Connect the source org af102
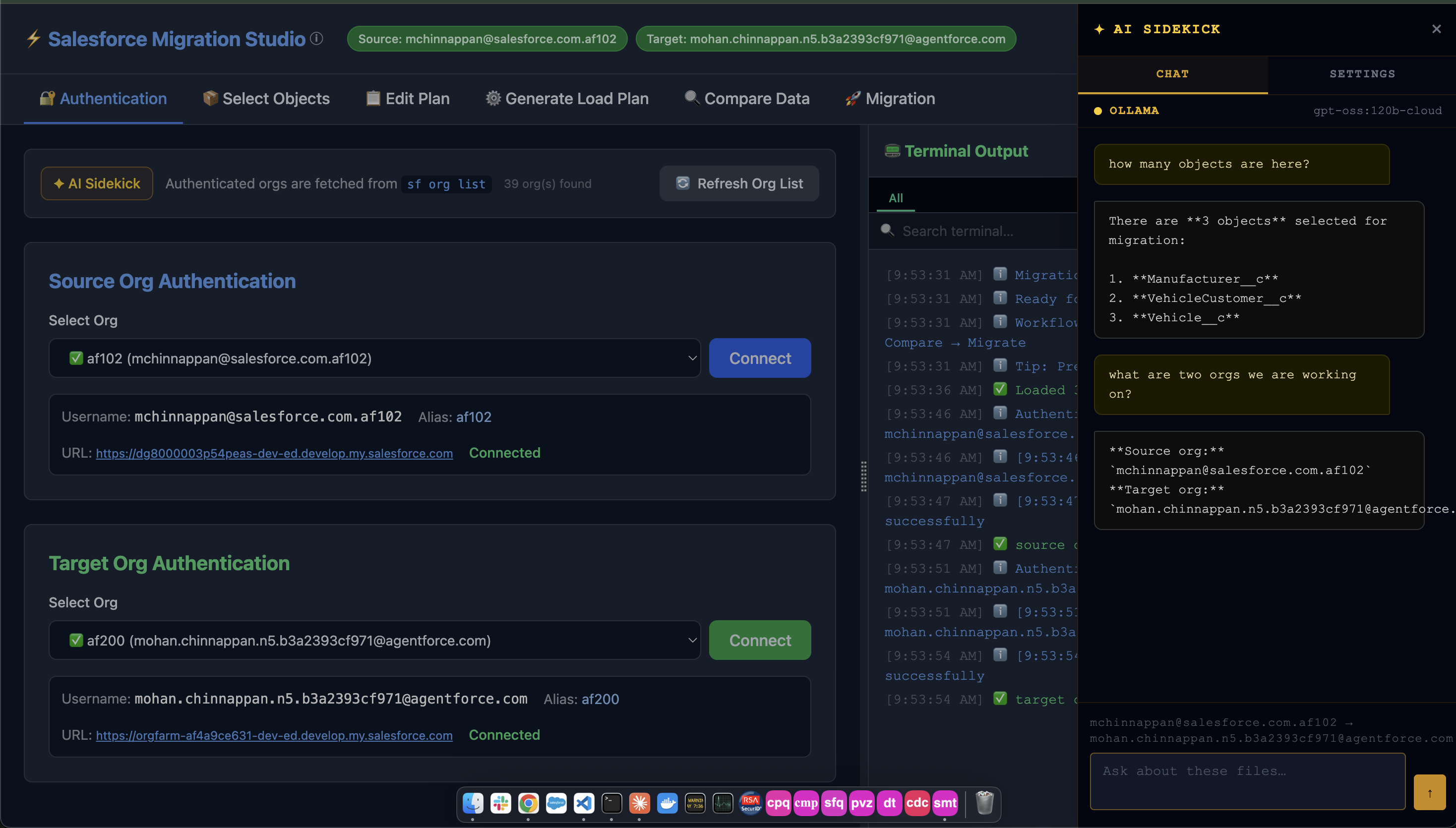 pyautogui.click(x=760, y=358)
